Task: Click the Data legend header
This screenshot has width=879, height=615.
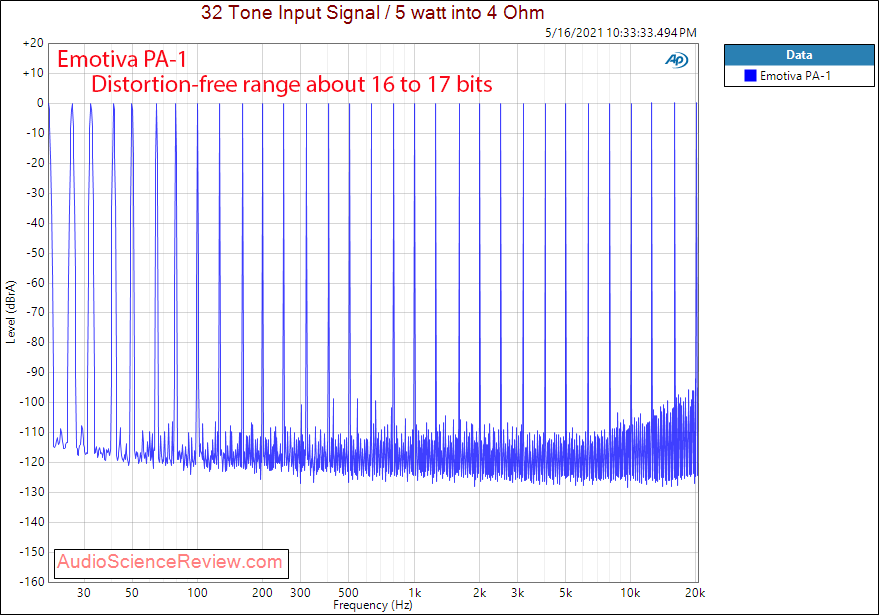Action: pyautogui.click(x=799, y=55)
